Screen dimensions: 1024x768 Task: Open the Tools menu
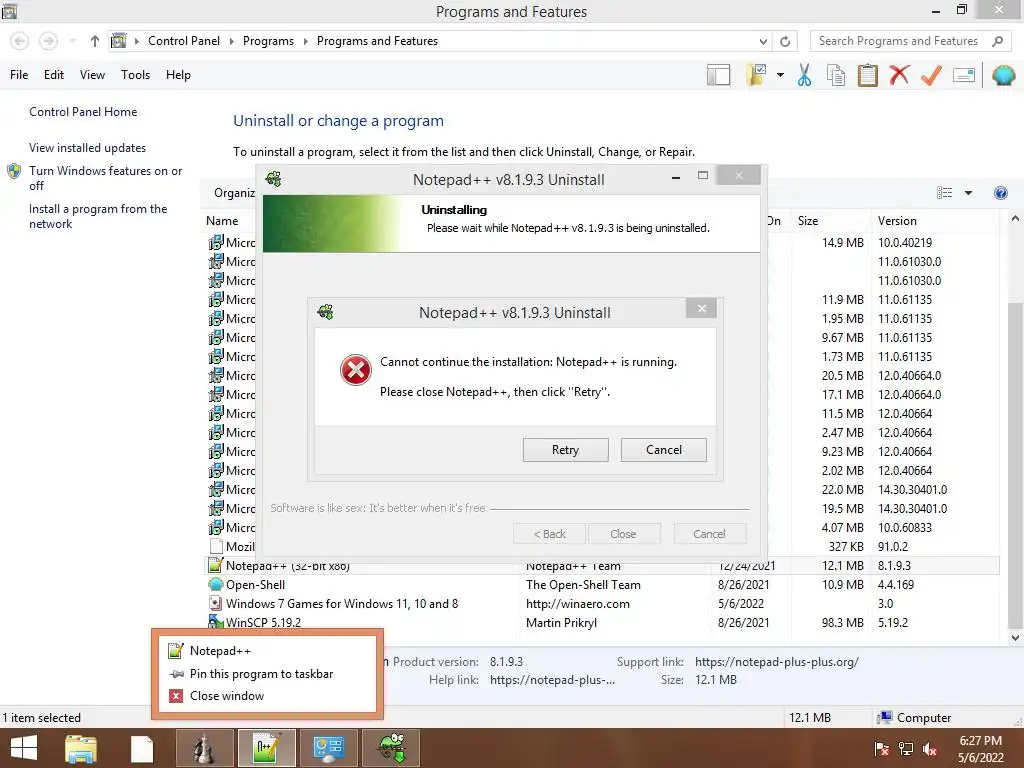[x=135, y=75]
